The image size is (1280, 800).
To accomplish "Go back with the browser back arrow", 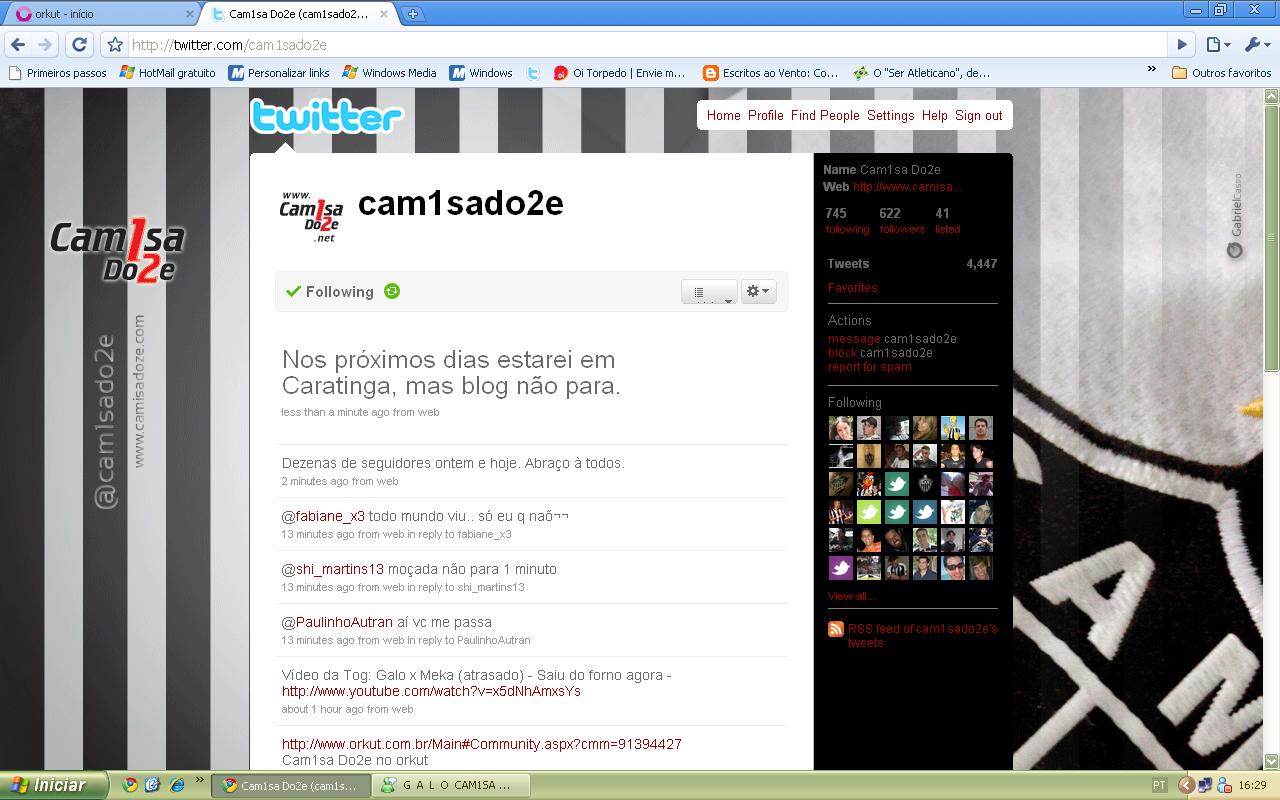I will coord(18,44).
